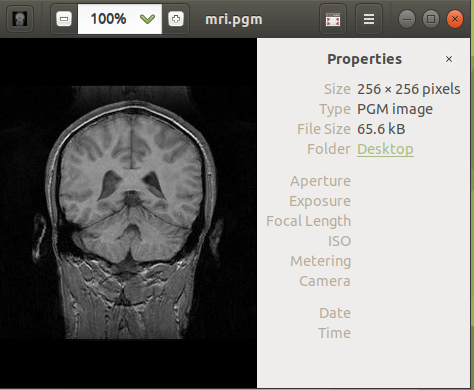Viewport: 474px width, 390px height.
Task: Open the image gallery view button
Action: [x=333, y=19]
